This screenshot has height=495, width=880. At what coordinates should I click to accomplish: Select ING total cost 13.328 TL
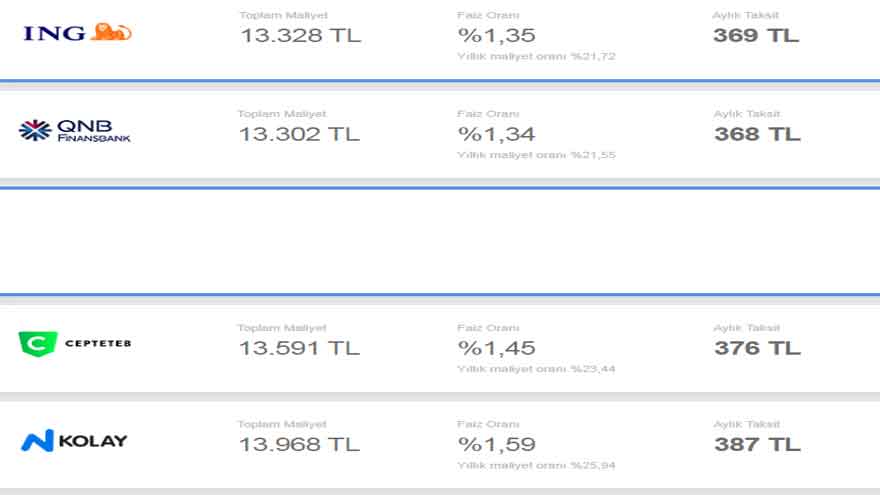click(300, 35)
